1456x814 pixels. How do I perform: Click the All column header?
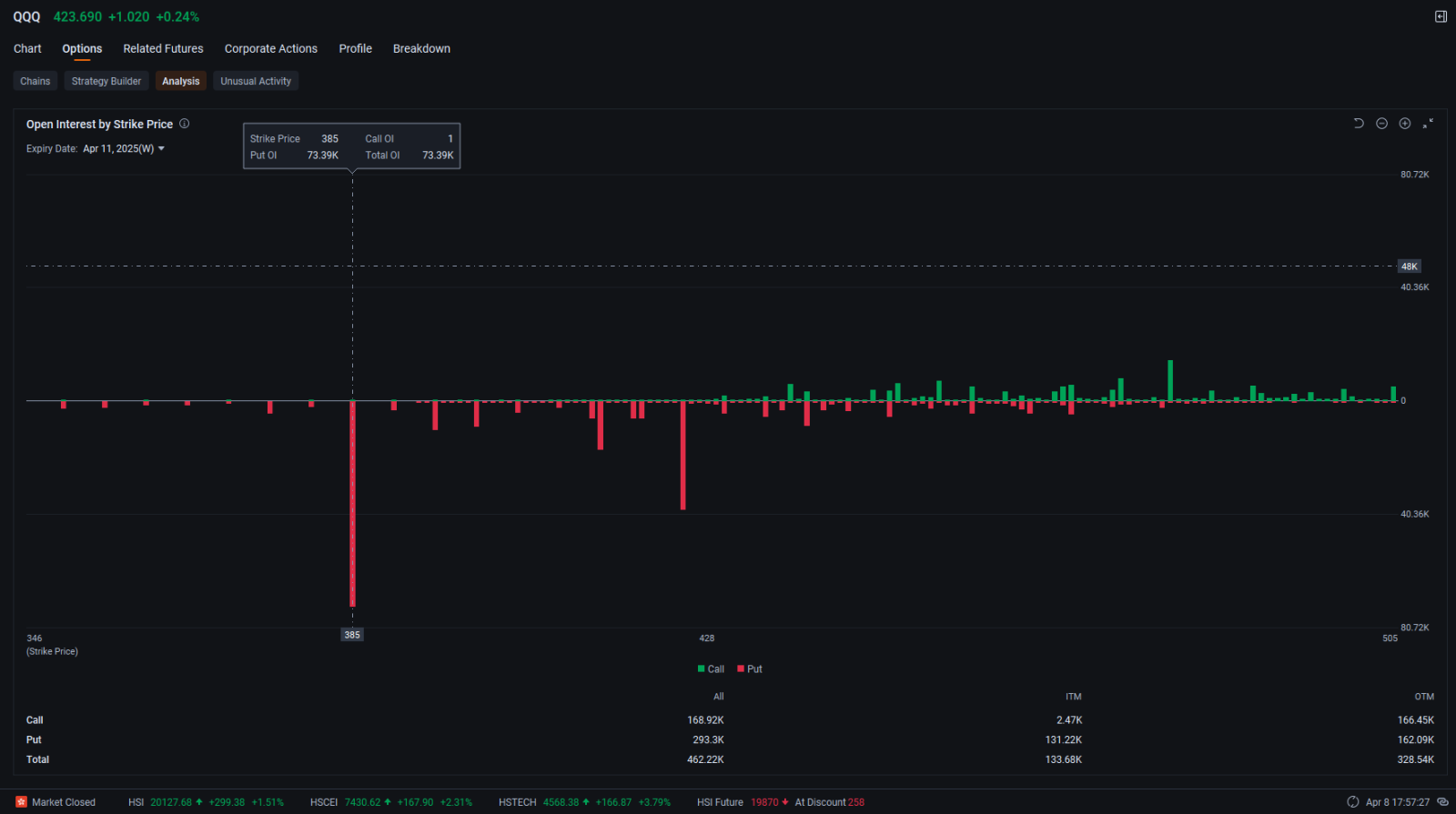coord(719,697)
